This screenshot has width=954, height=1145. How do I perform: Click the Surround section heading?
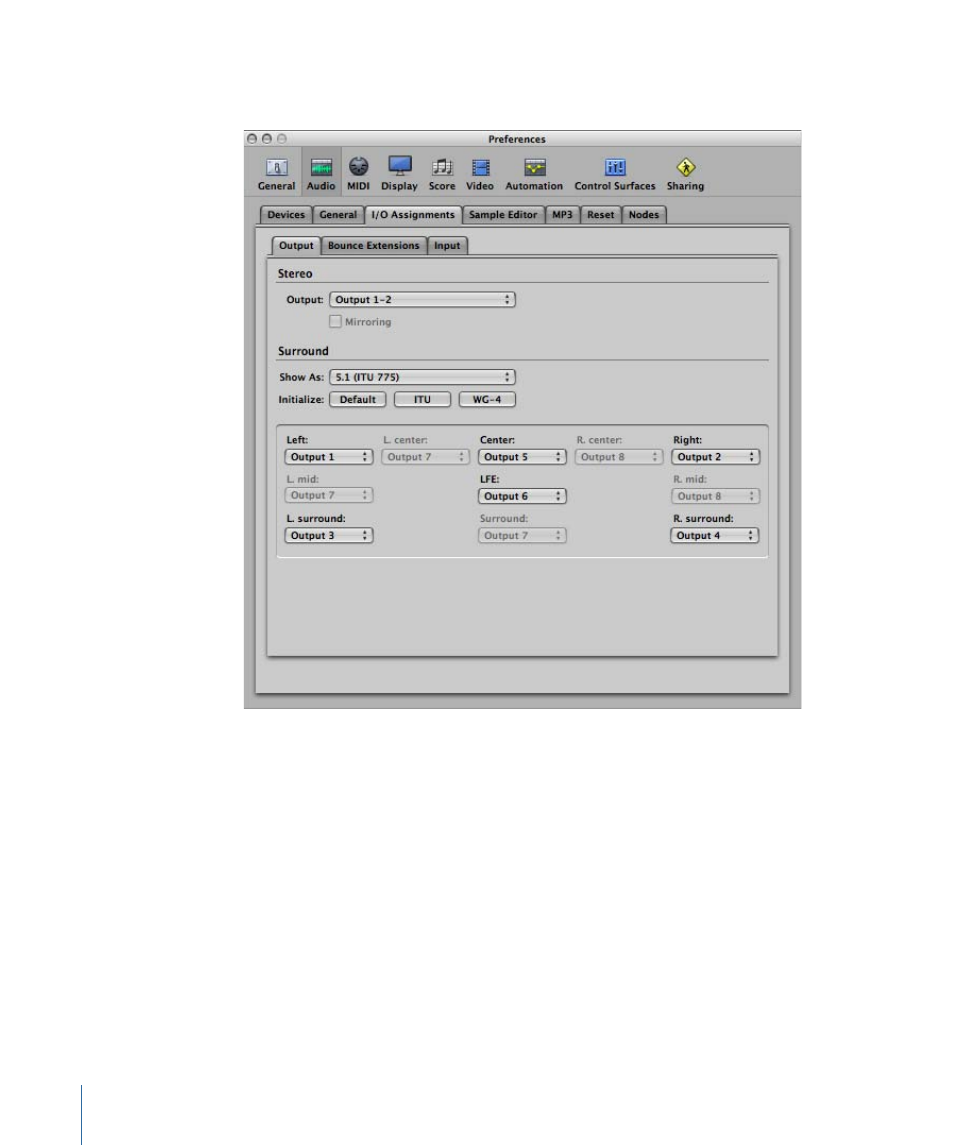(x=303, y=351)
